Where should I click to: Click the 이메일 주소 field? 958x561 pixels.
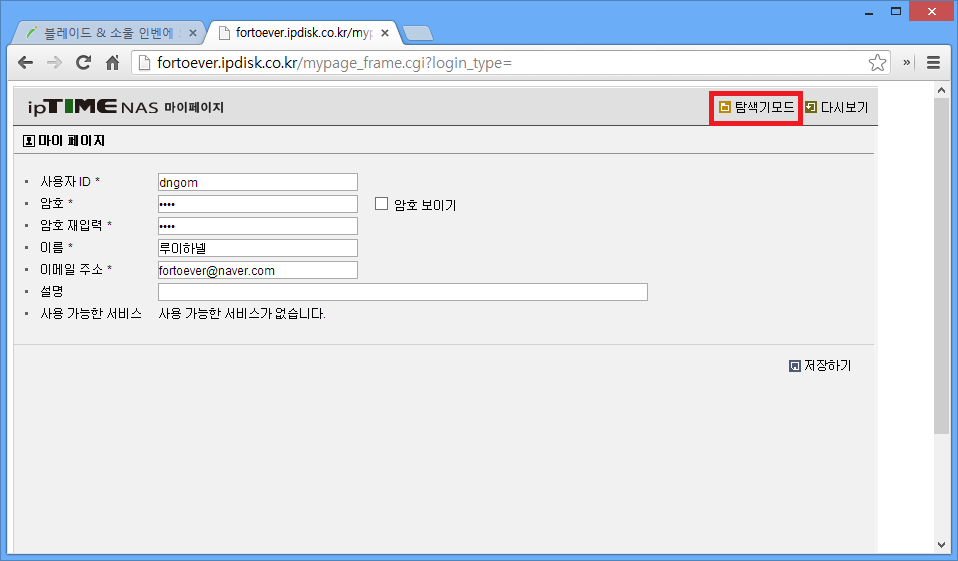257,270
